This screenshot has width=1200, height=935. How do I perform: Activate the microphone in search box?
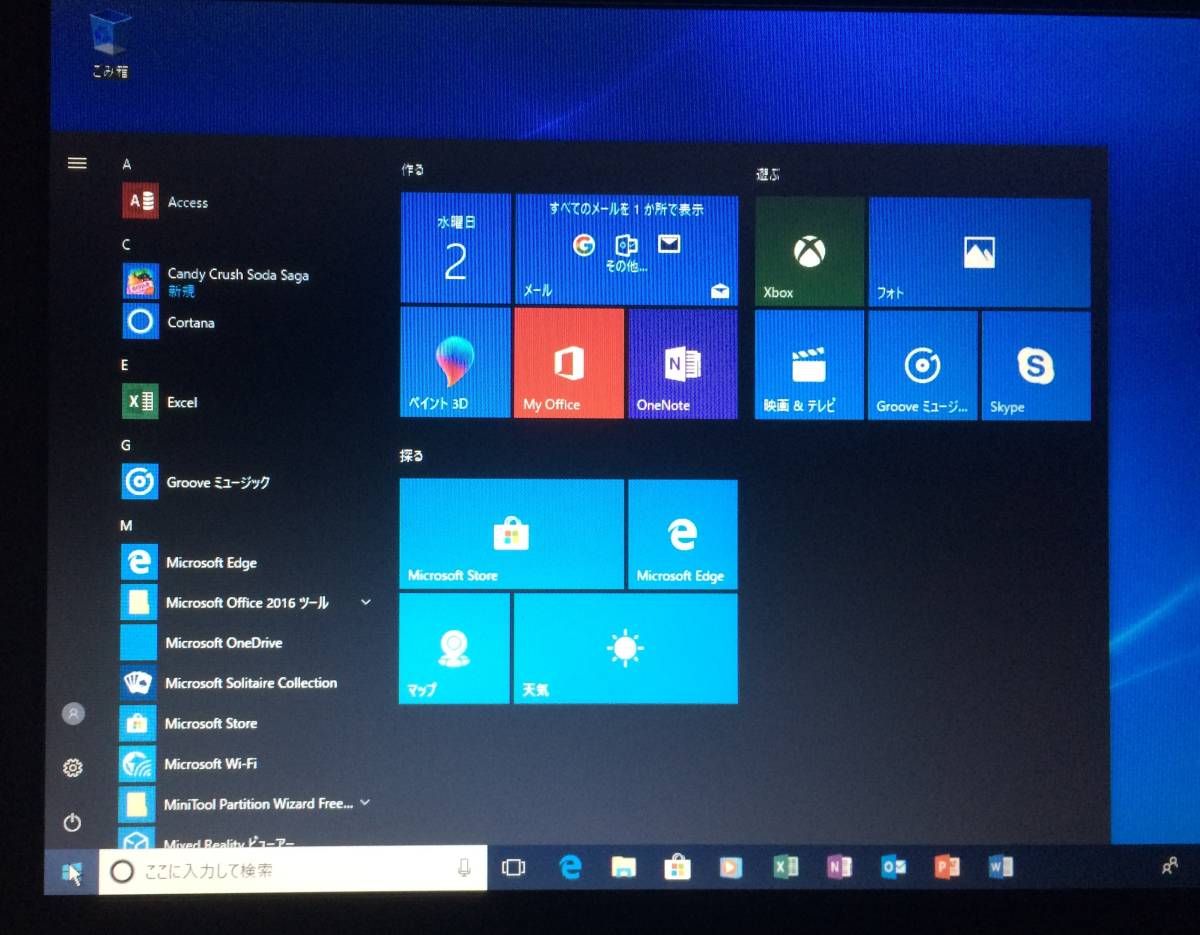[x=464, y=868]
